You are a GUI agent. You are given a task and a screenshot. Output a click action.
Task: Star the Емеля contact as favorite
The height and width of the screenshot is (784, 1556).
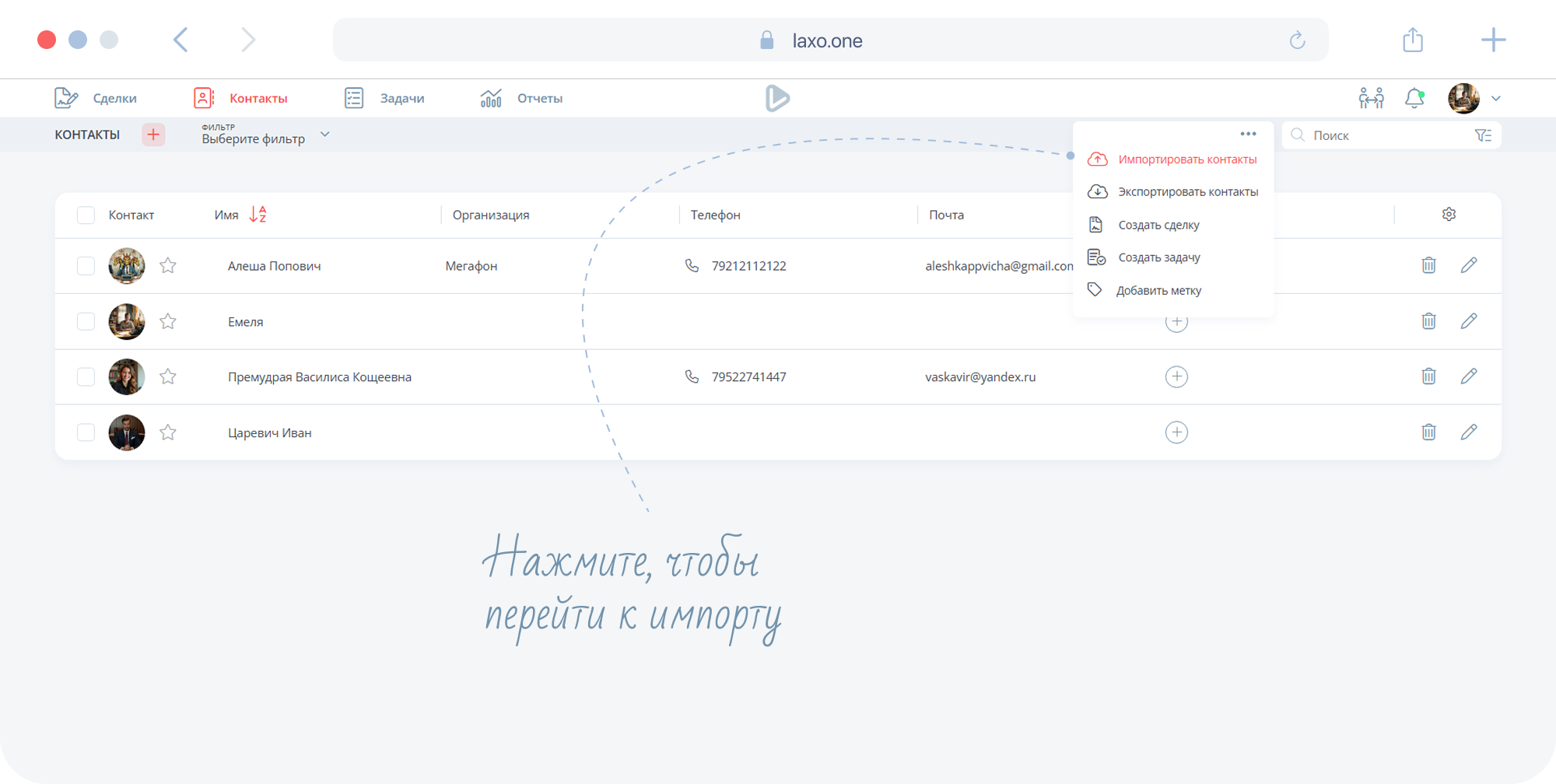pyautogui.click(x=168, y=321)
